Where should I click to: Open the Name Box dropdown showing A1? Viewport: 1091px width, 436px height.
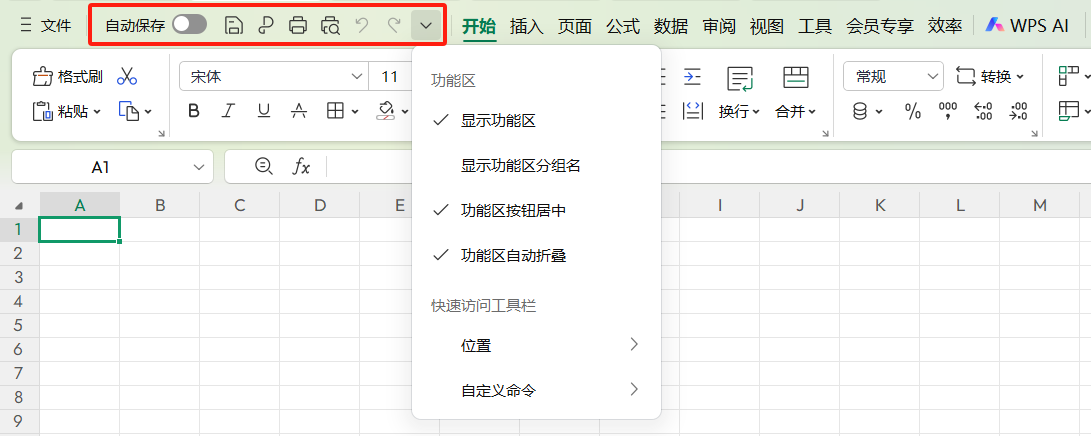pyautogui.click(x=199, y=167)
